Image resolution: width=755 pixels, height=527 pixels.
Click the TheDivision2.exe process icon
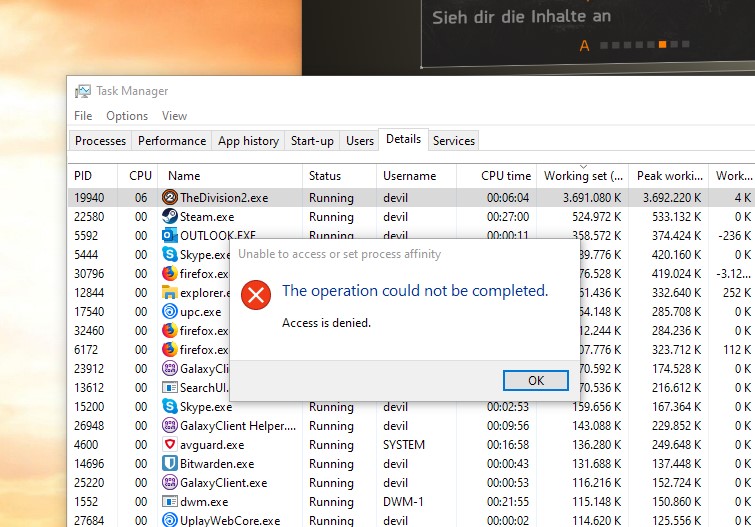pos(169,198)
